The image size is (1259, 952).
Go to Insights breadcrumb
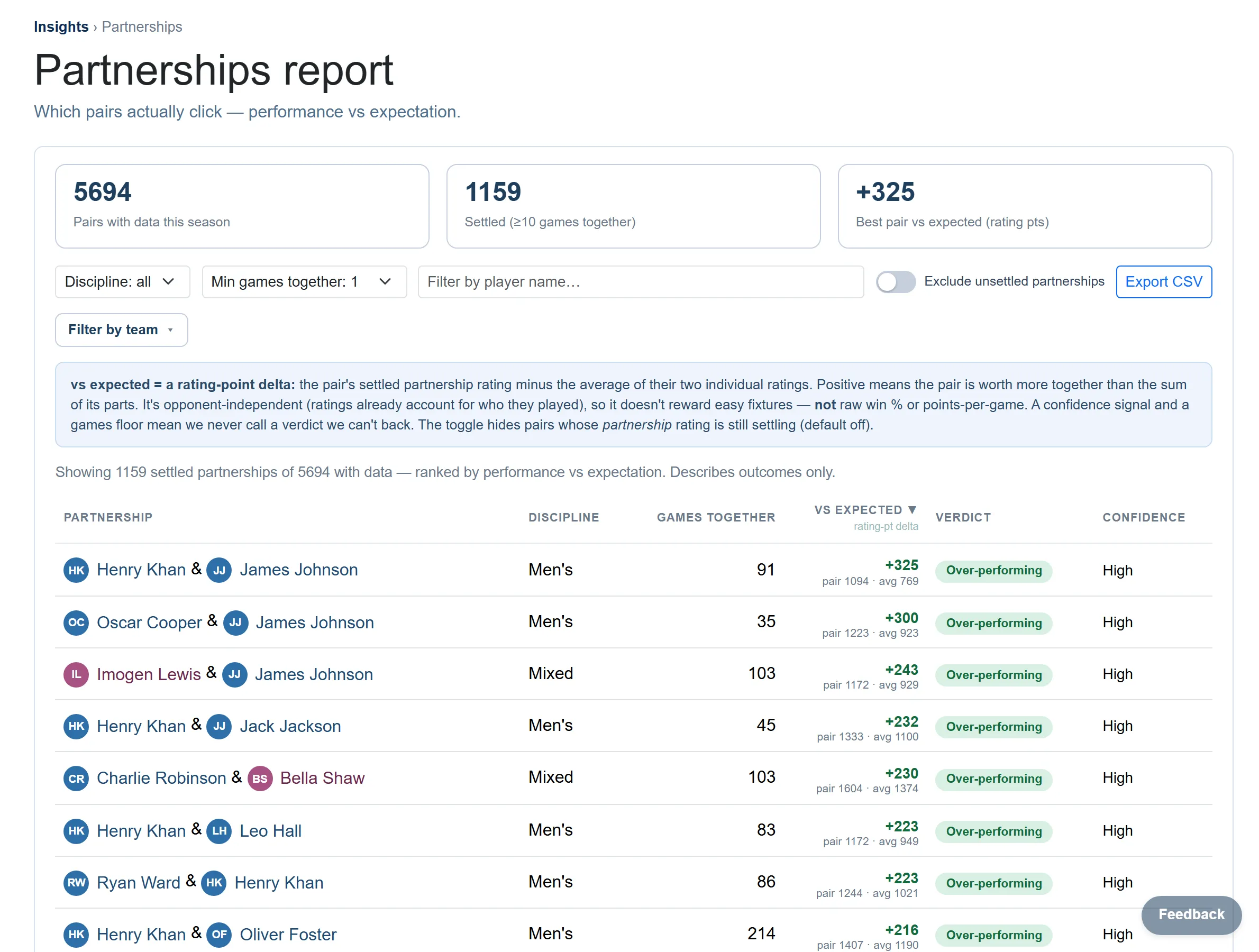pos(61,27)
